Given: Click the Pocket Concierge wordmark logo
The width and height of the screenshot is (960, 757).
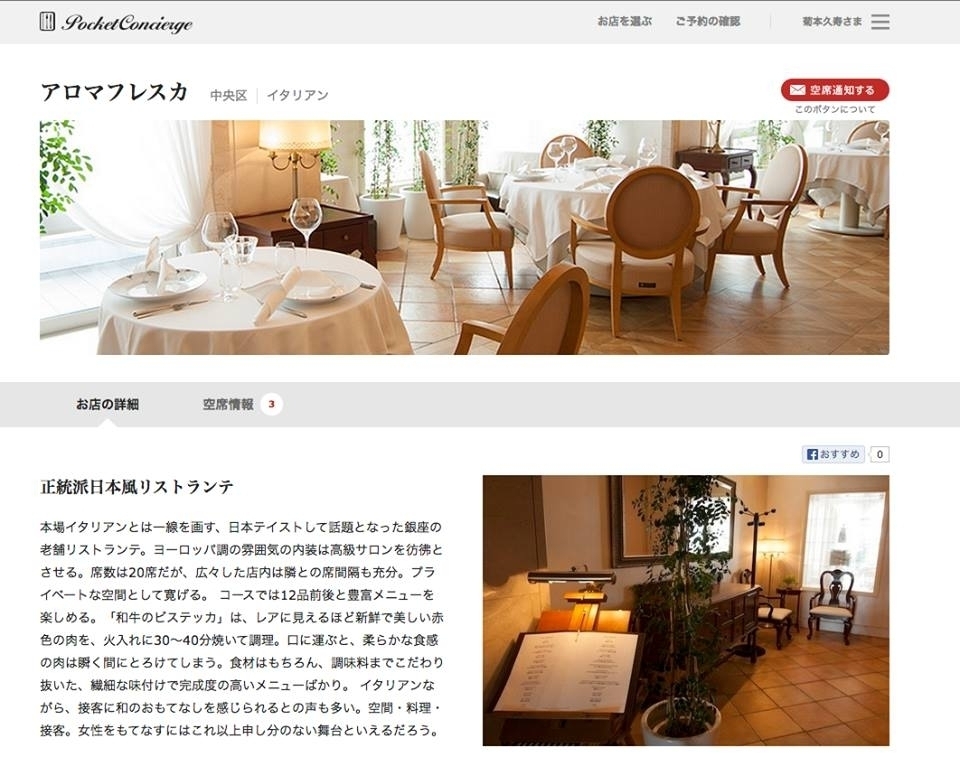Looking at the screenshot, I should (127, 23).
